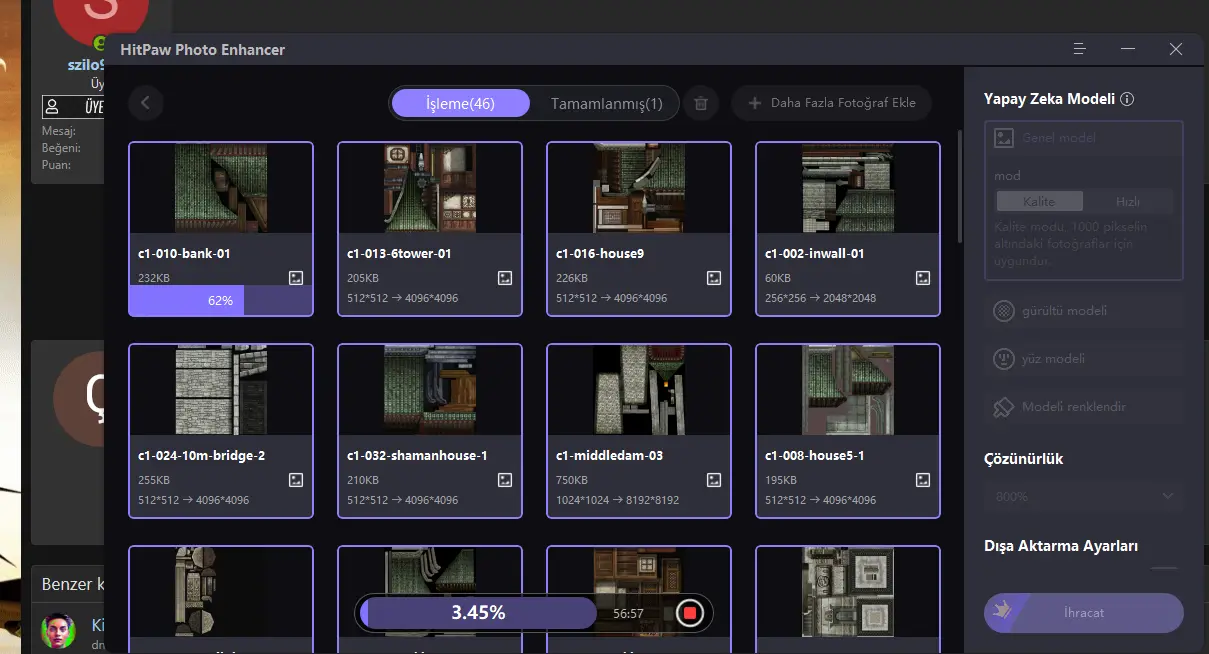Screen dimensions: 1209x654
Task: Click the "Dışa Aktarma Ayarları" heading
Action: [x=1061, y=546]
